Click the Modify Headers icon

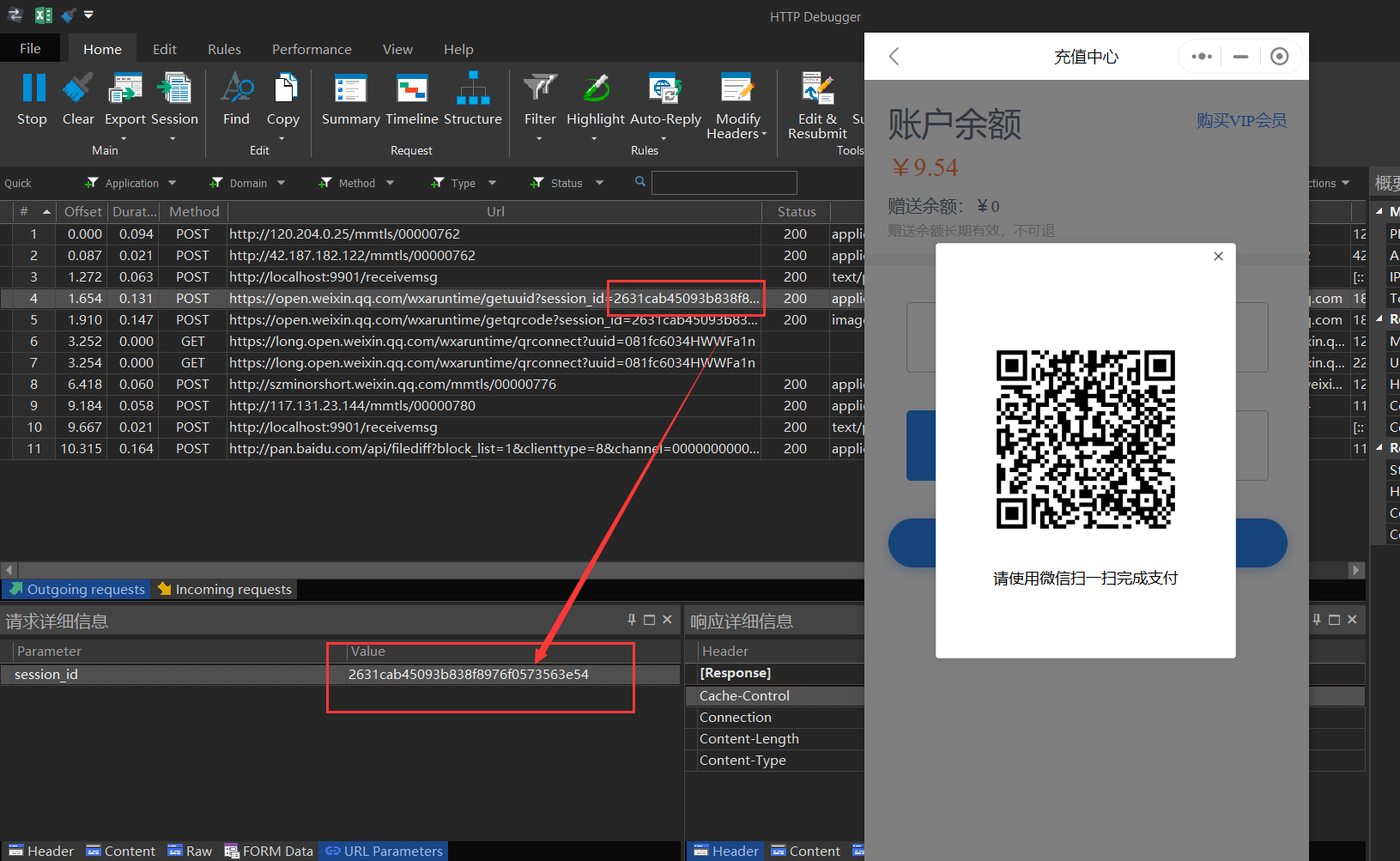click(x=737, y=88)
